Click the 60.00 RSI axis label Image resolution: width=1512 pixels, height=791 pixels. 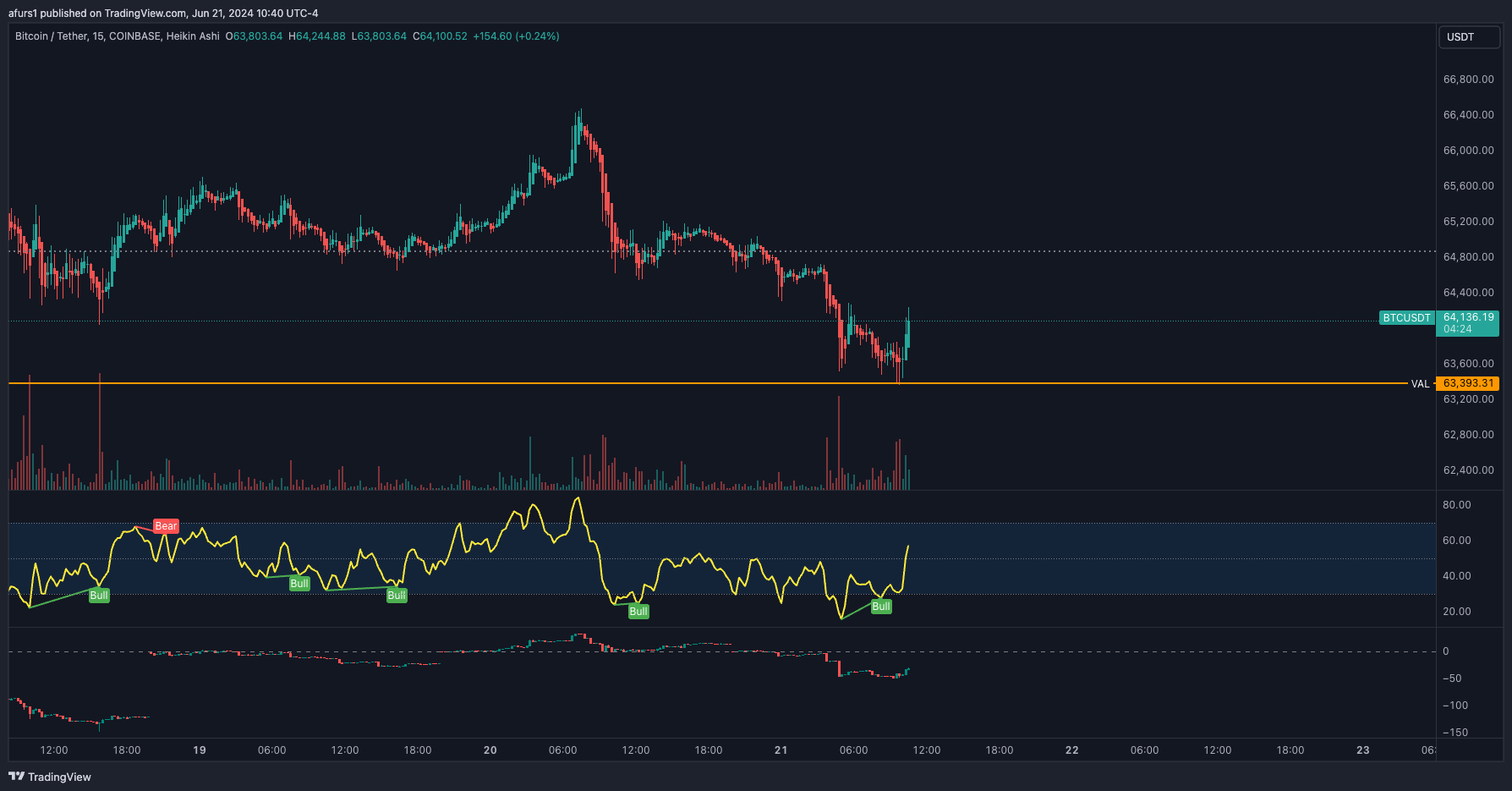click(1457, 541)
